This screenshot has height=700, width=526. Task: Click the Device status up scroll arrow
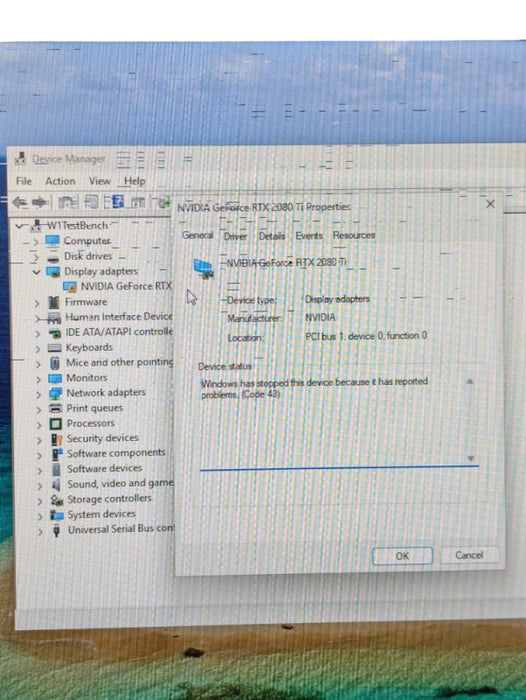pos(470,382)
